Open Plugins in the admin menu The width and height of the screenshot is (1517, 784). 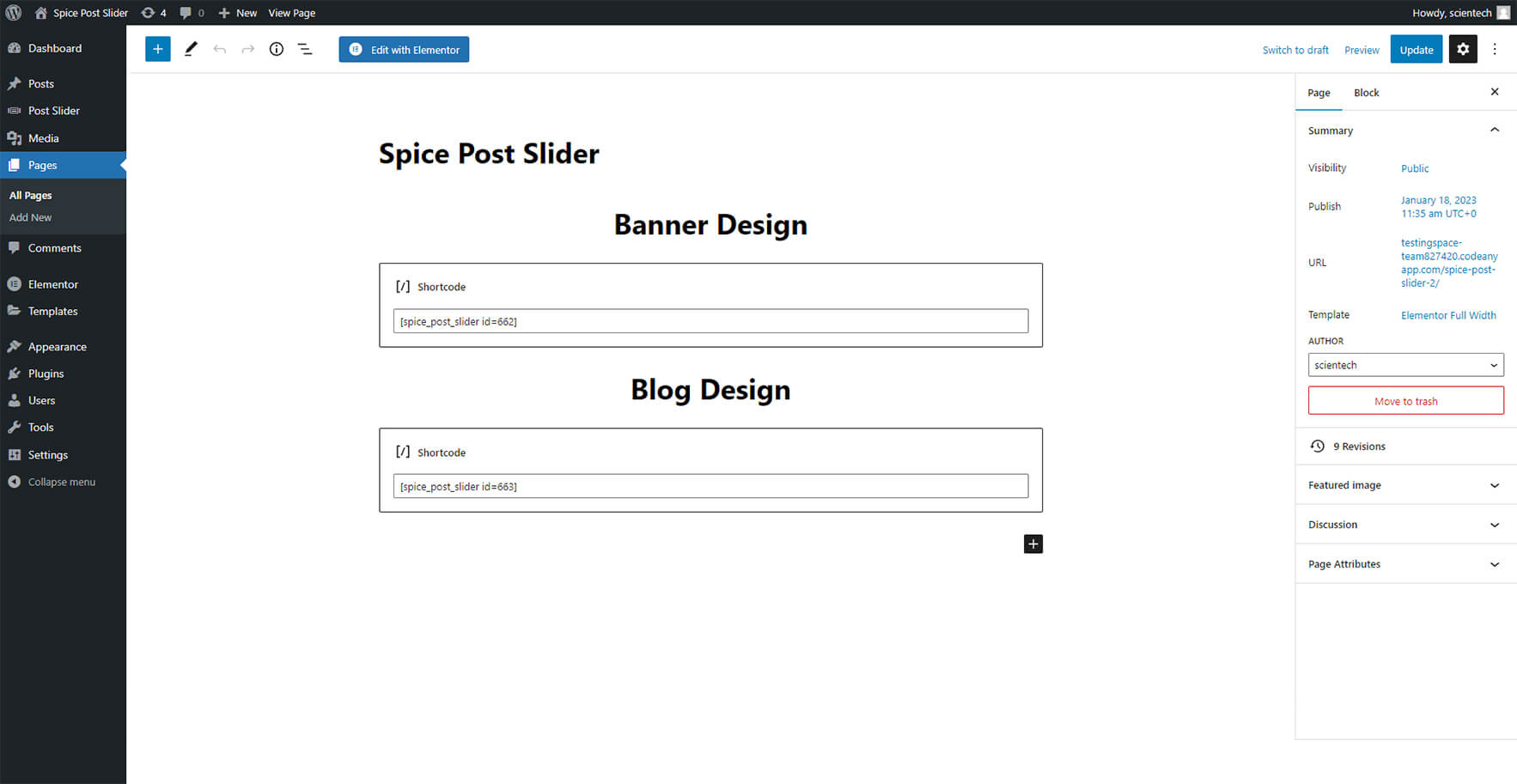(46, 374)
